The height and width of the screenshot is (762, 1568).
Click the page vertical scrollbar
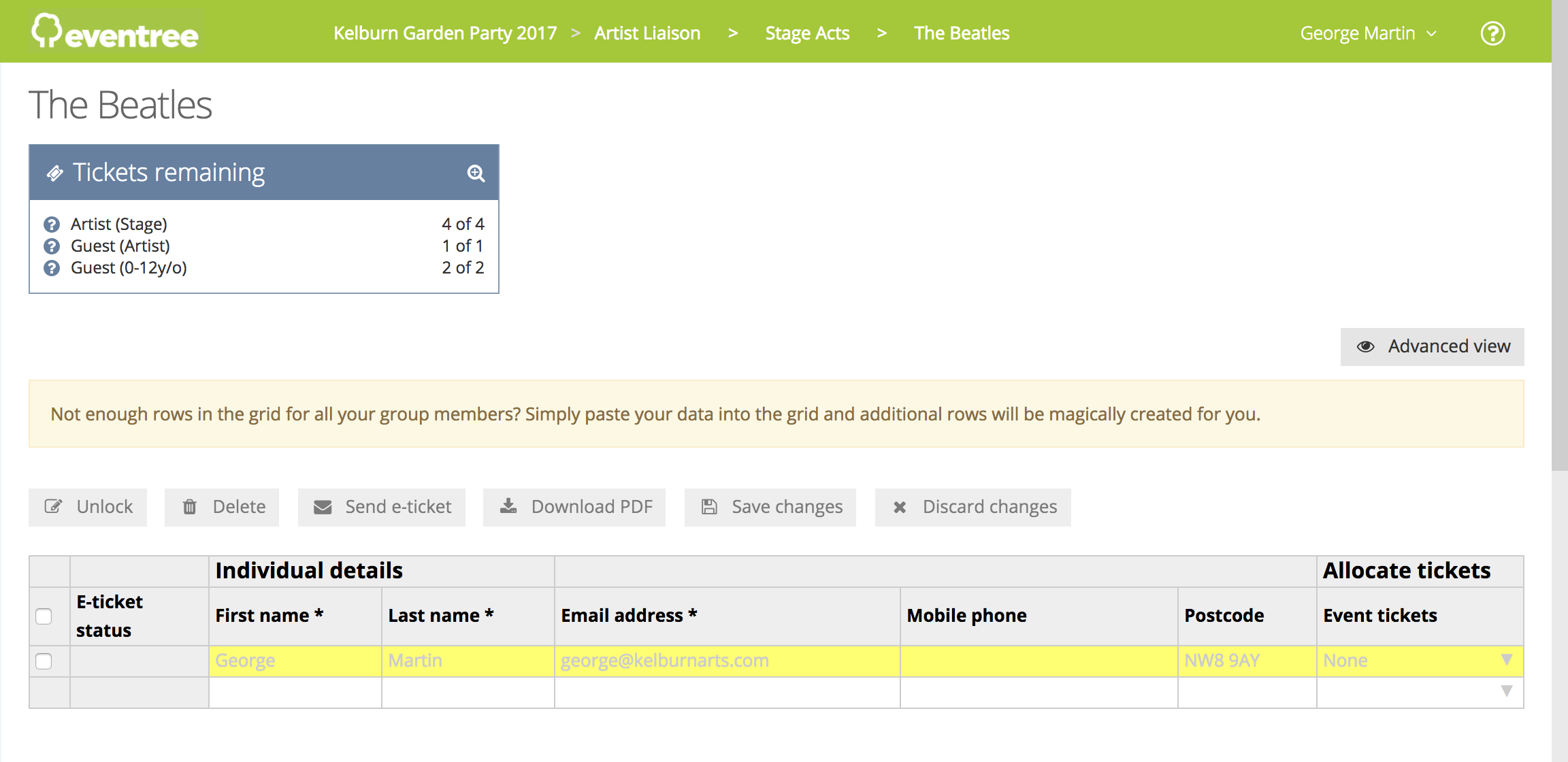[x=1560, y=235]
